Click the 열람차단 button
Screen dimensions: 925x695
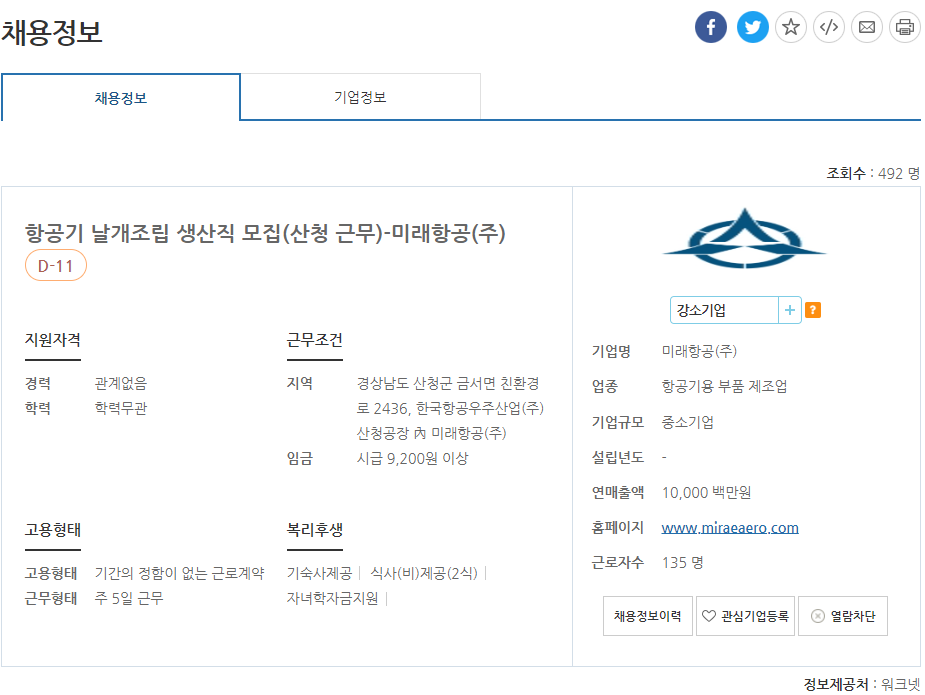click(843, 616)
